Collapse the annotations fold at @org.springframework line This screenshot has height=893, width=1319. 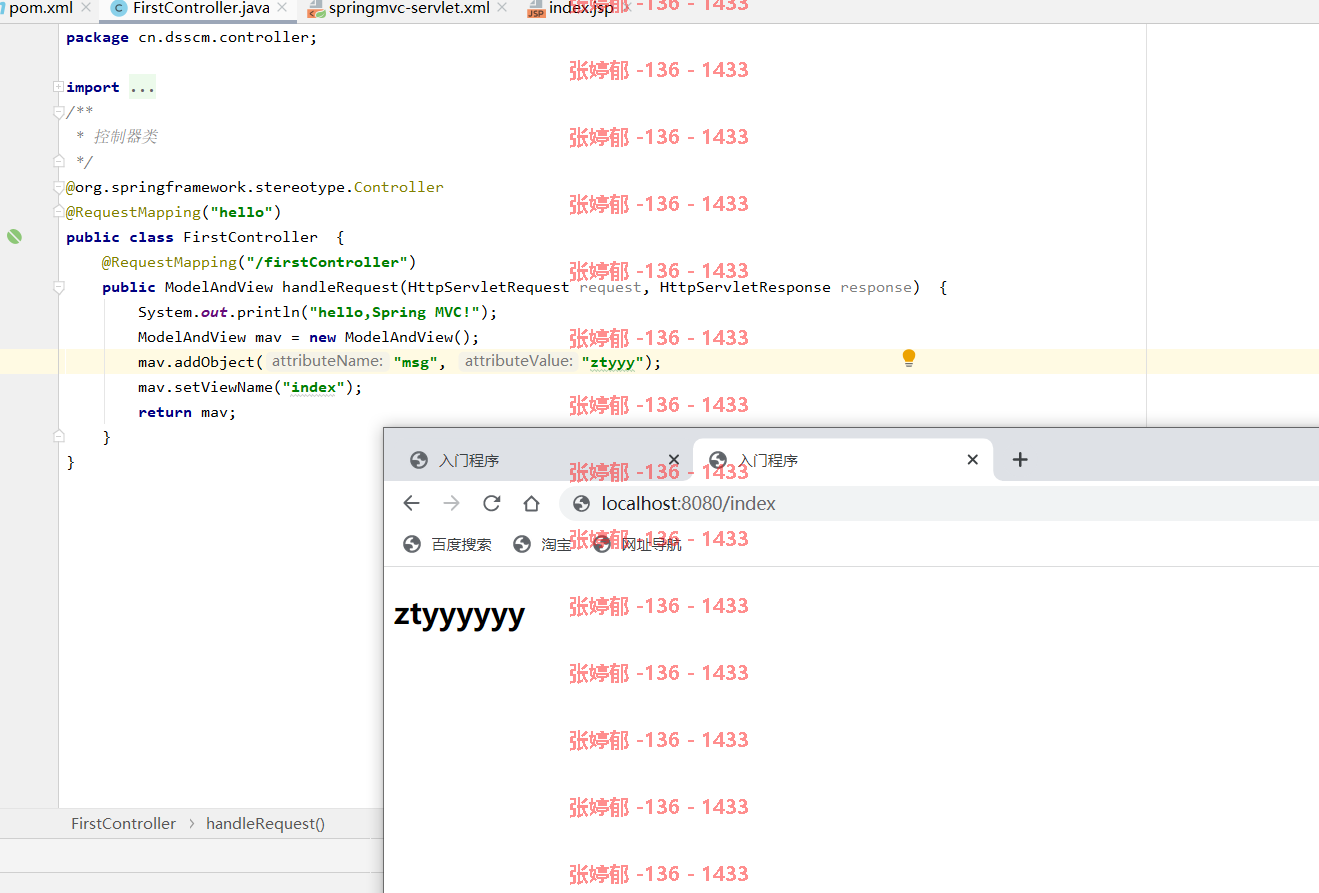[x=59, y=187]
